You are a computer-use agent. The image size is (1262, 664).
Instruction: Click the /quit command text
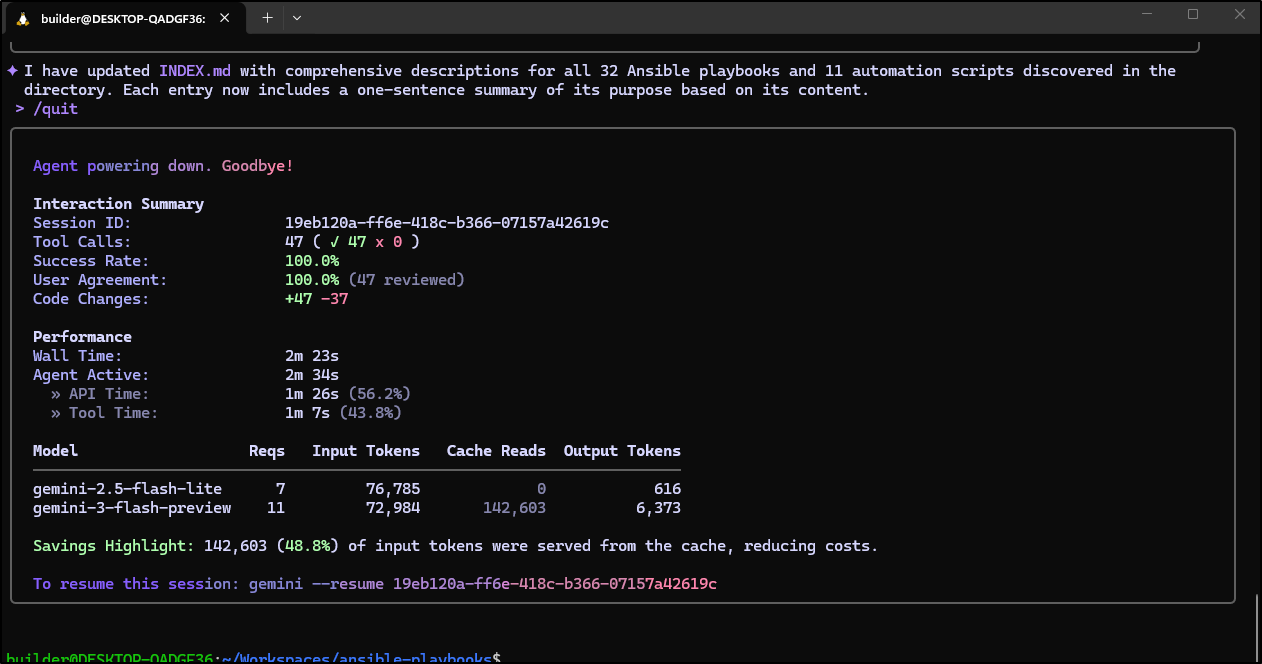[x=55, y=109]
